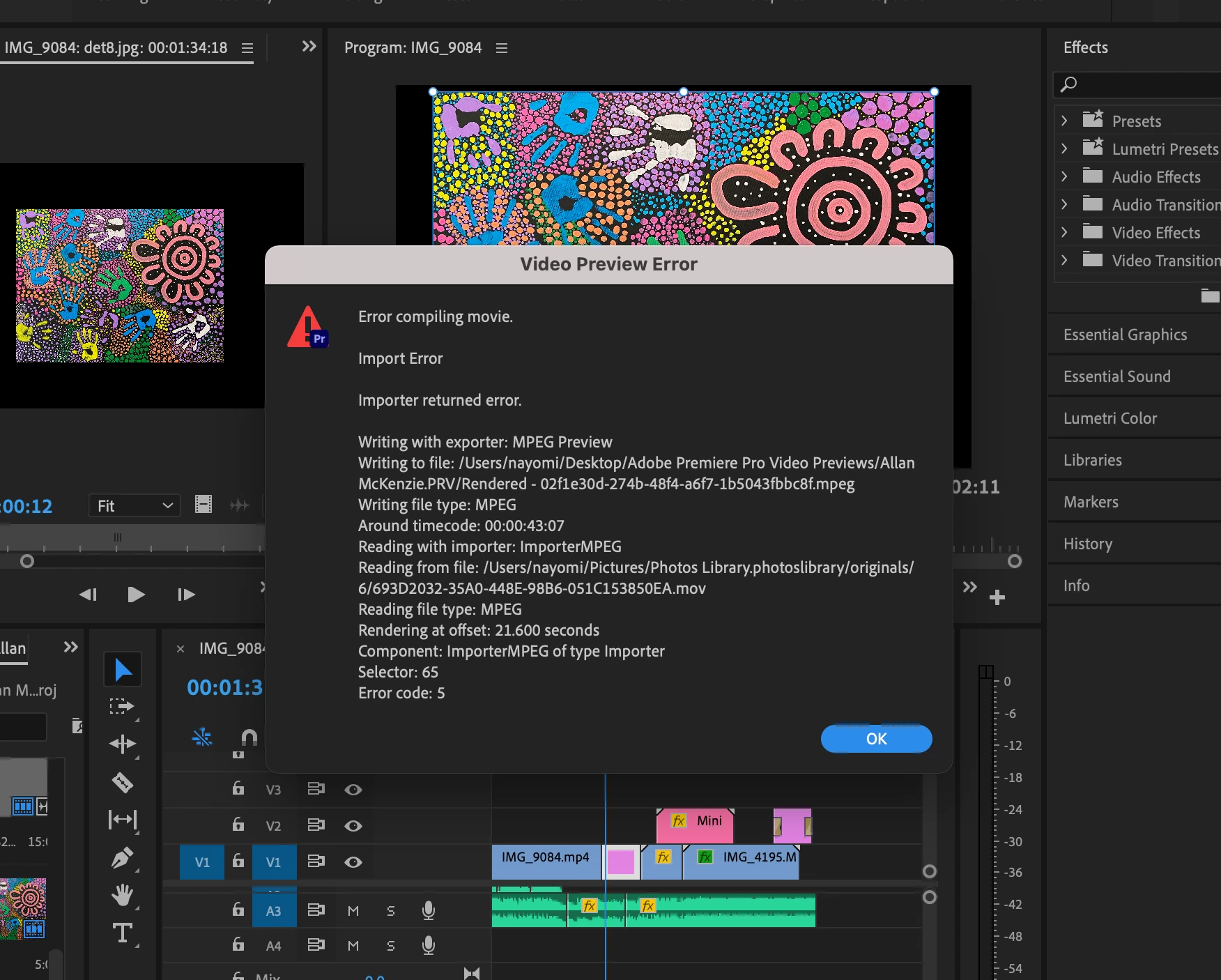The height and width of the screenshot is (980, 1221).
Task: Click the Lumetri Presets folder icon
Action: point(1093,147)
